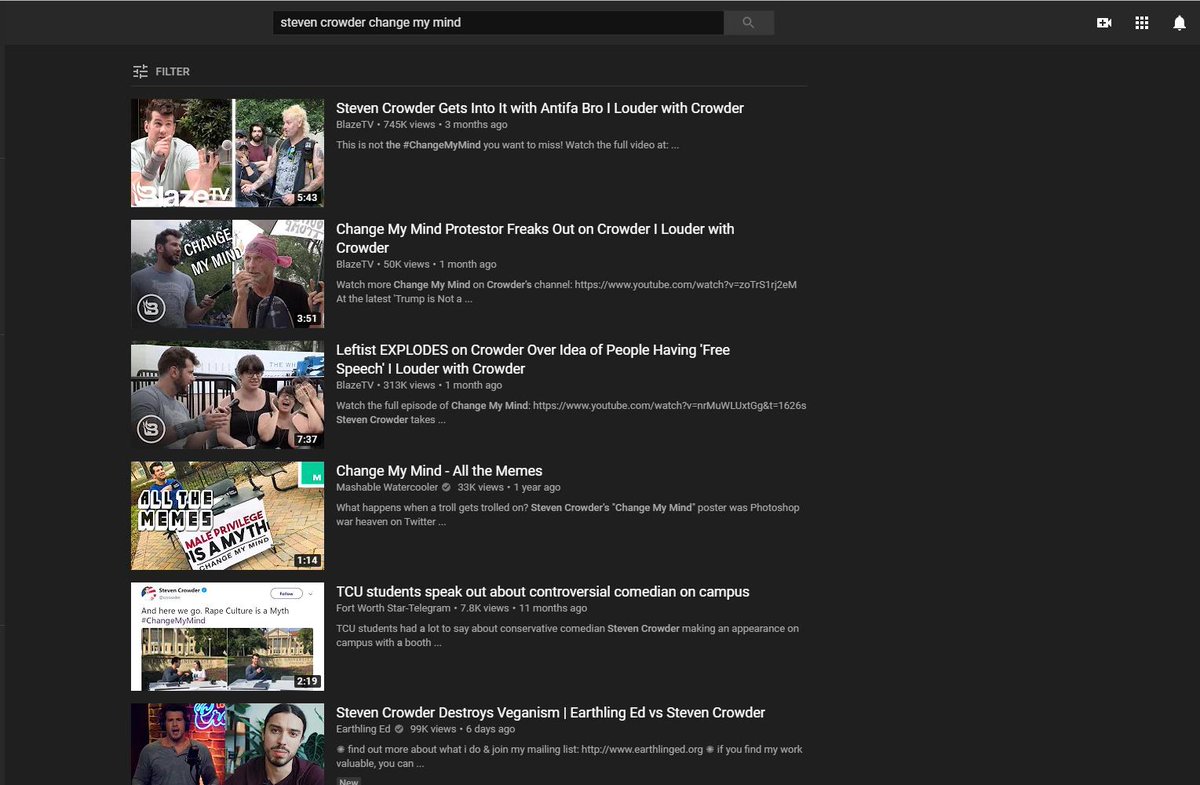Viewport: 1200px width, 785px height.
Task: Open Earthling Ed vs Steven Crowder thumbnail
Action: (227, 744)
